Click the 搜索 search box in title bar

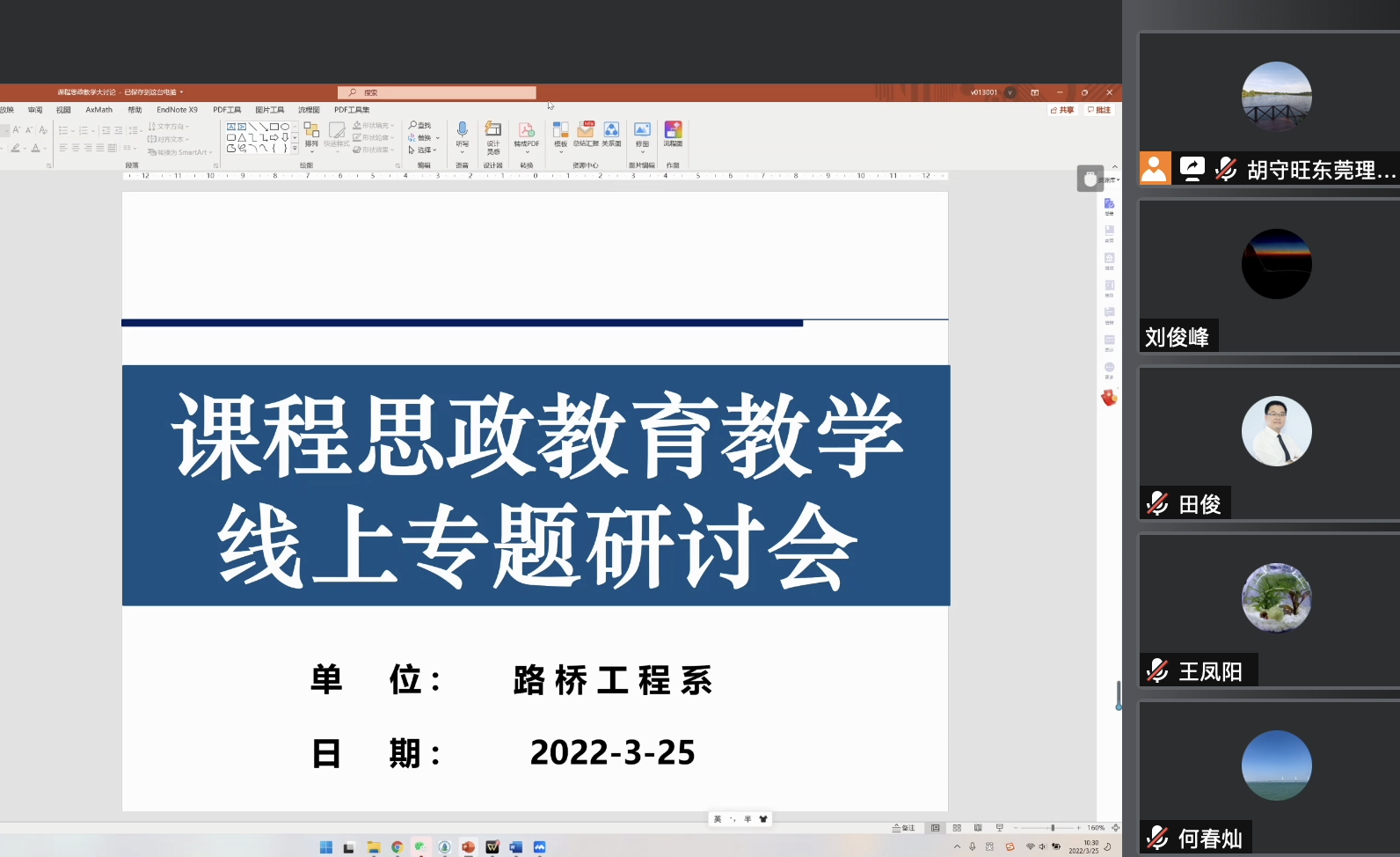pyautogui.click(x=437, y=92)
